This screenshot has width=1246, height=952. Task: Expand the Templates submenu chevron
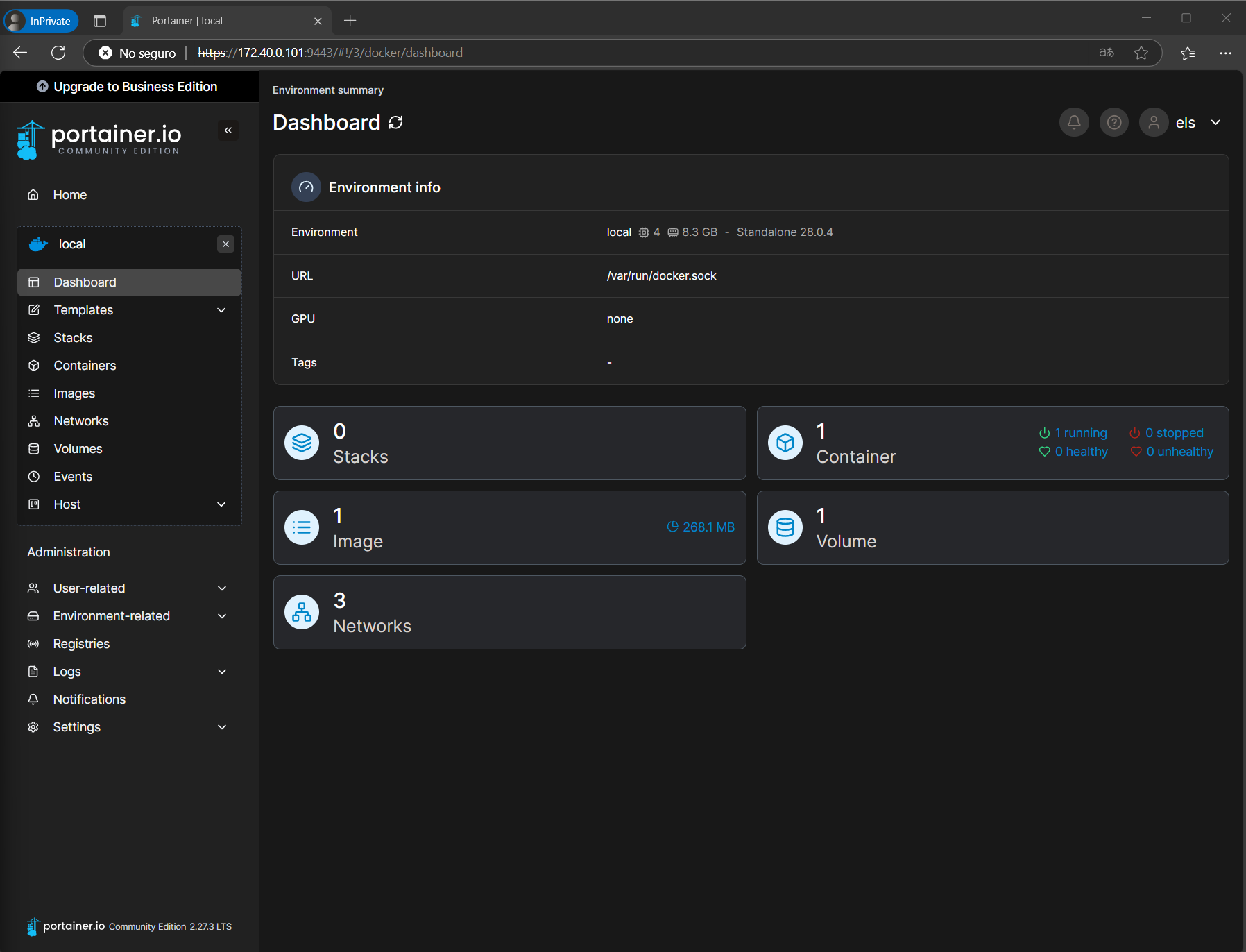[221, 310]
